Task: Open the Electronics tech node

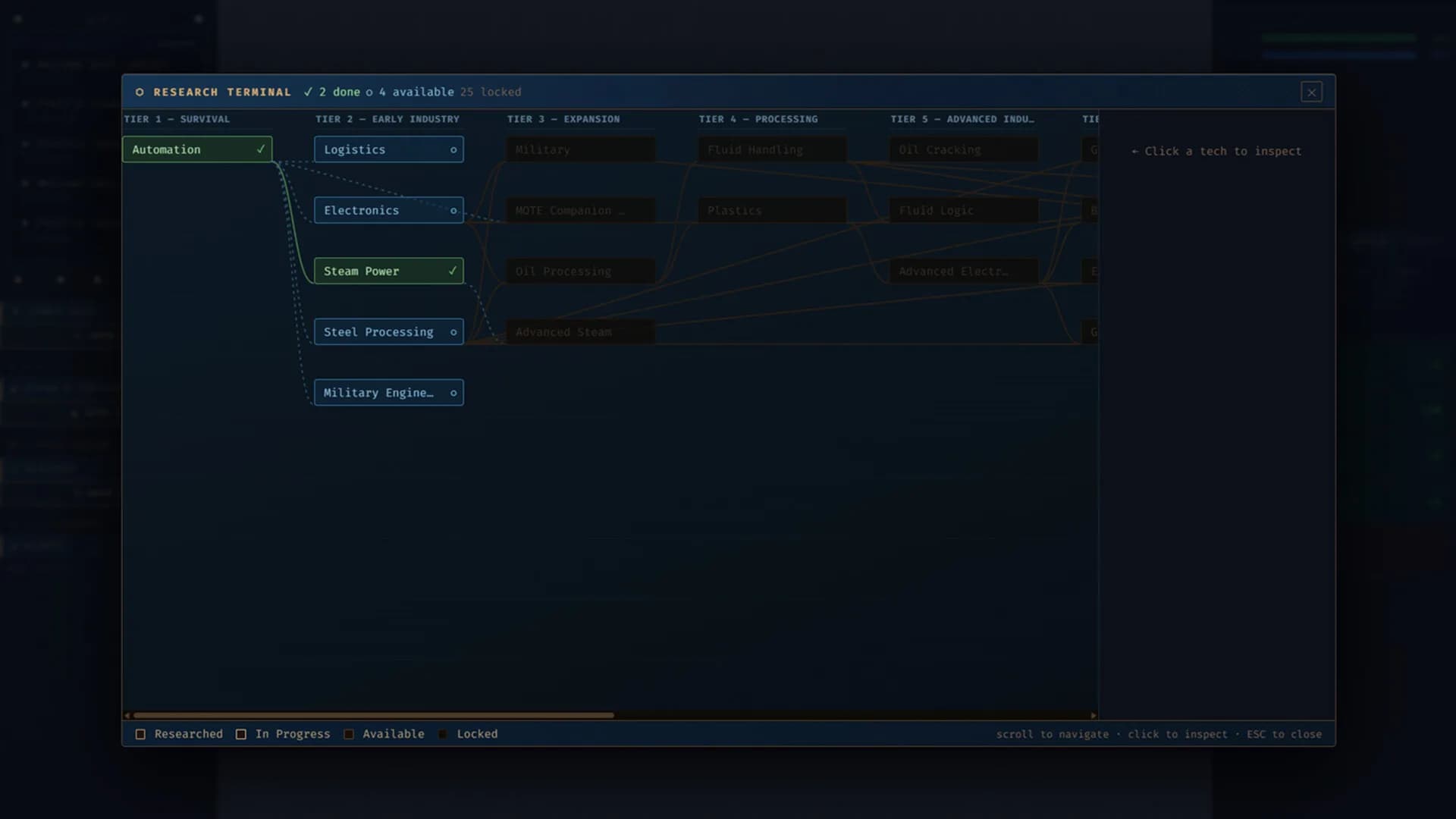Action: 388,210
